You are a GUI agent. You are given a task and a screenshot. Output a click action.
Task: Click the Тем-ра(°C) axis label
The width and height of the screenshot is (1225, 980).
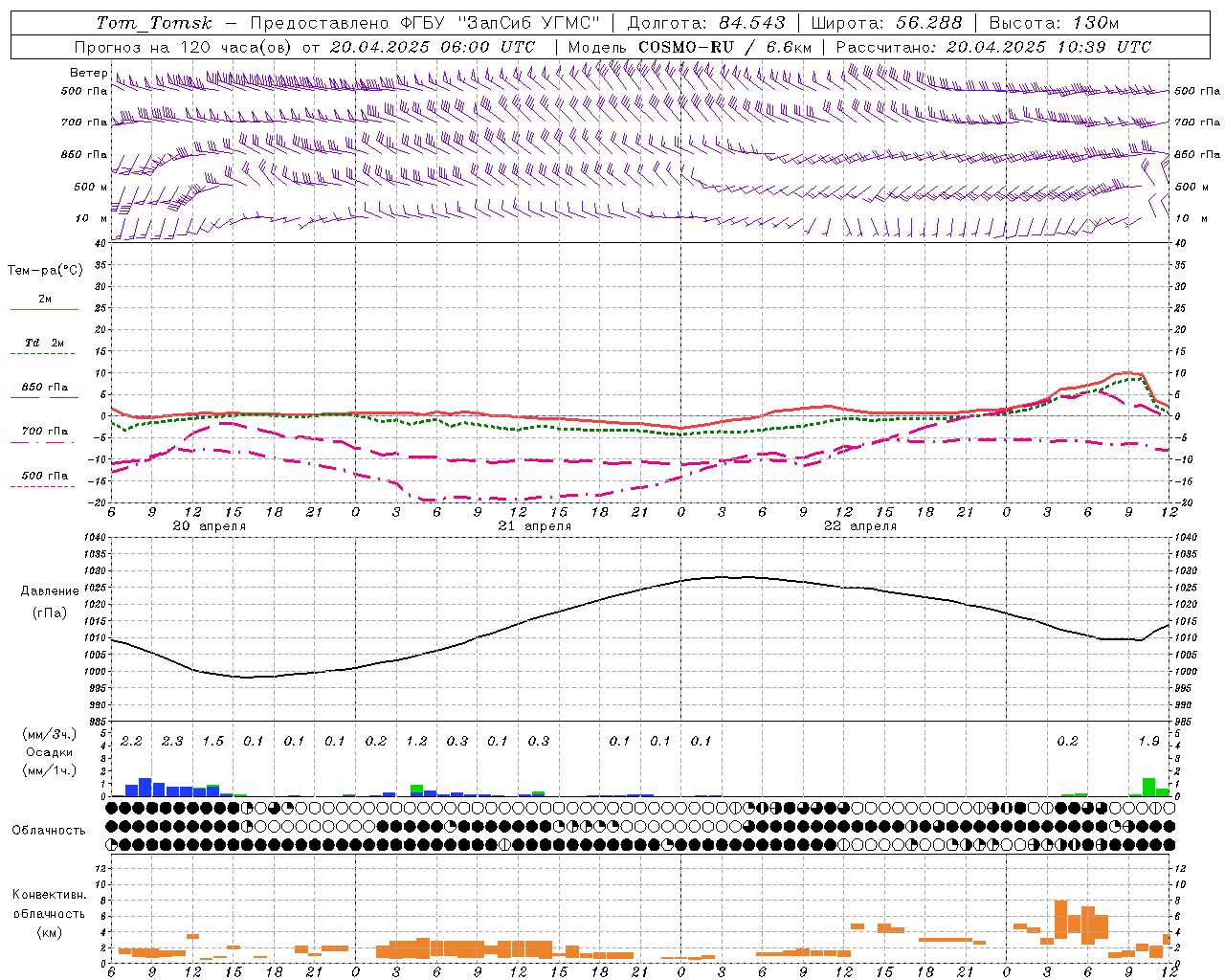pos(45,271)
